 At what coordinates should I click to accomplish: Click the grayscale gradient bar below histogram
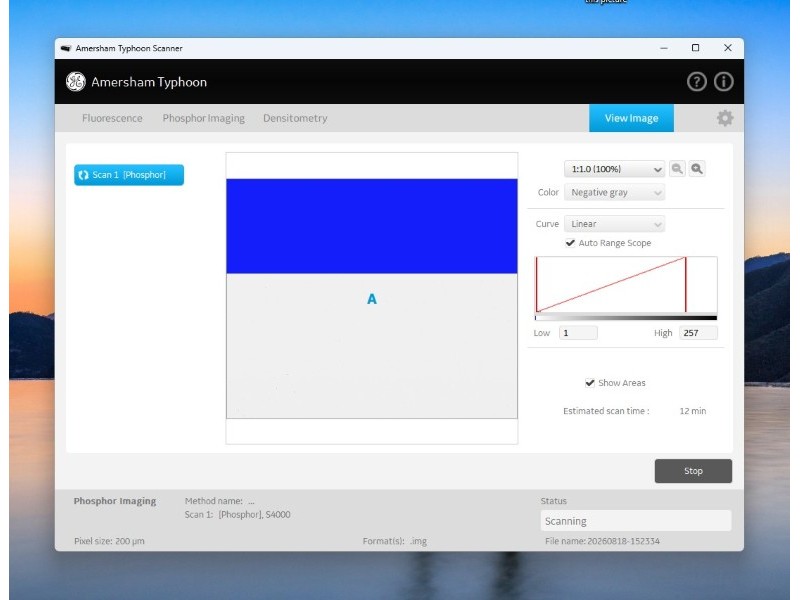pyautogui.click(x=626, y=318)
